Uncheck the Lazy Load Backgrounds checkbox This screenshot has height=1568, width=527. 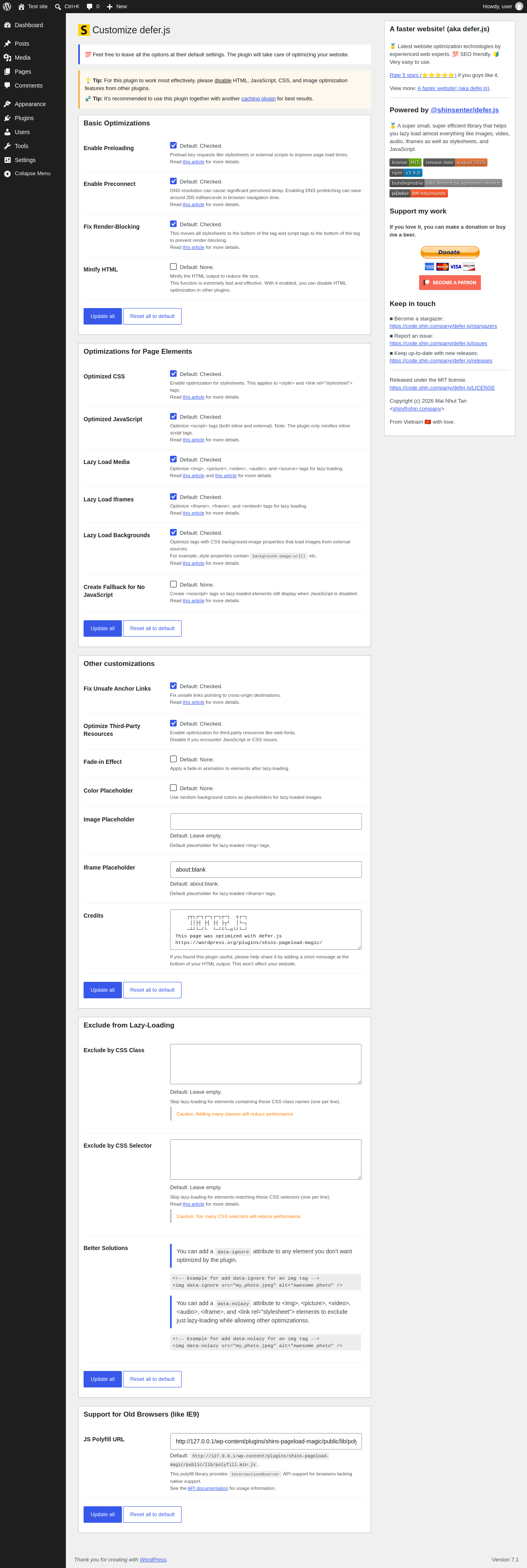(174, 533)
